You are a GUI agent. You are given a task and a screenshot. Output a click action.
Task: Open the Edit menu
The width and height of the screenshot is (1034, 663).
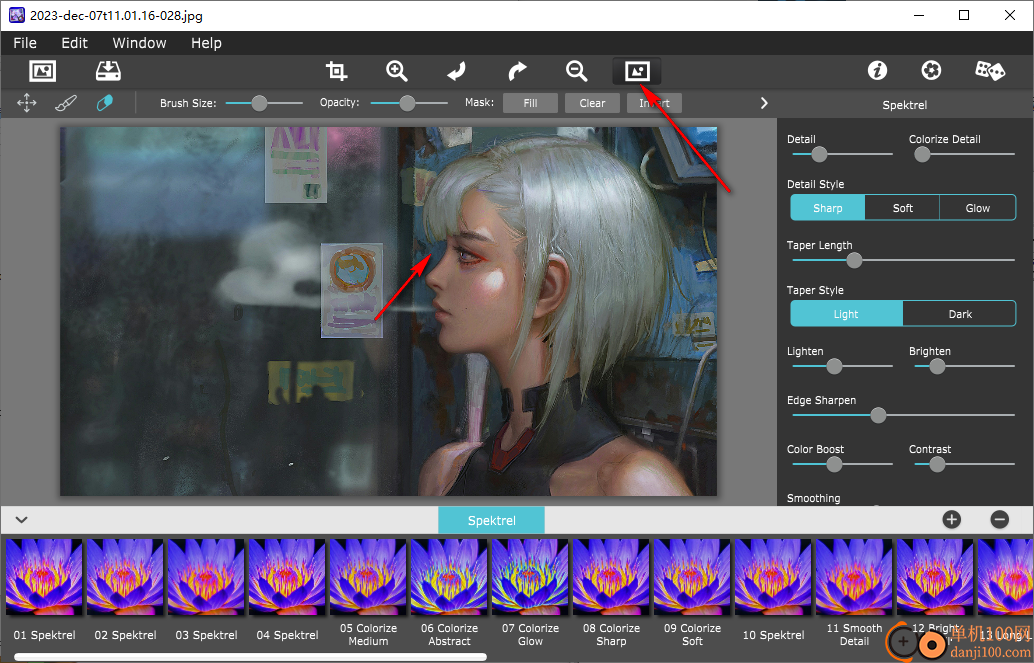point(75,43)
